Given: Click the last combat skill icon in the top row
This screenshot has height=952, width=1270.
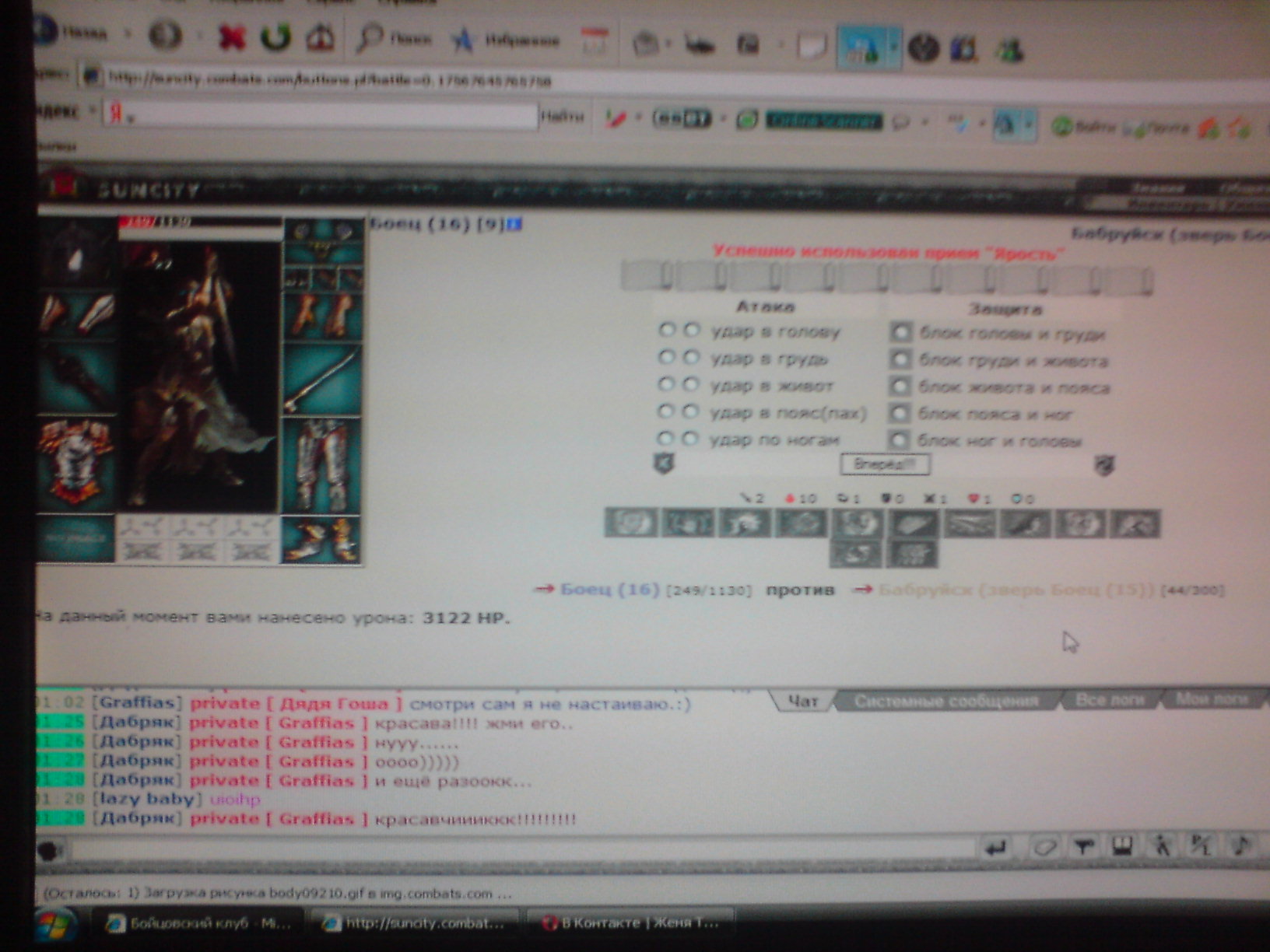Looking at the screenshot, I should (1135, 524).
